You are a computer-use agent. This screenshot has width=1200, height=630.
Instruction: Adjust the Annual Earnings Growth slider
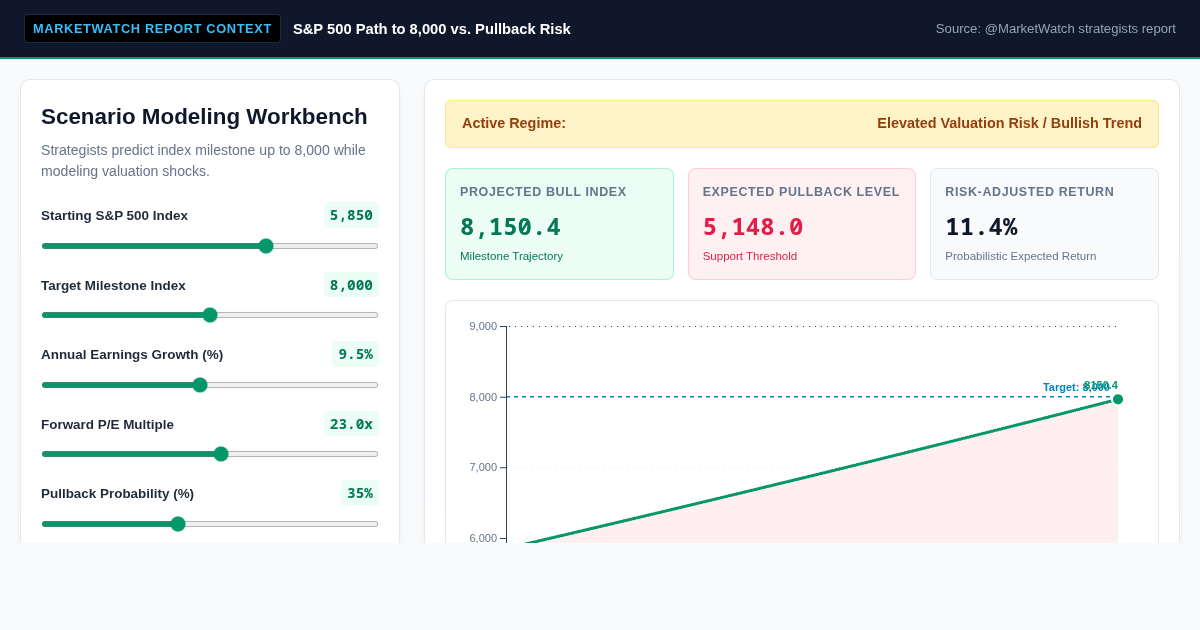tap(210, 385)
